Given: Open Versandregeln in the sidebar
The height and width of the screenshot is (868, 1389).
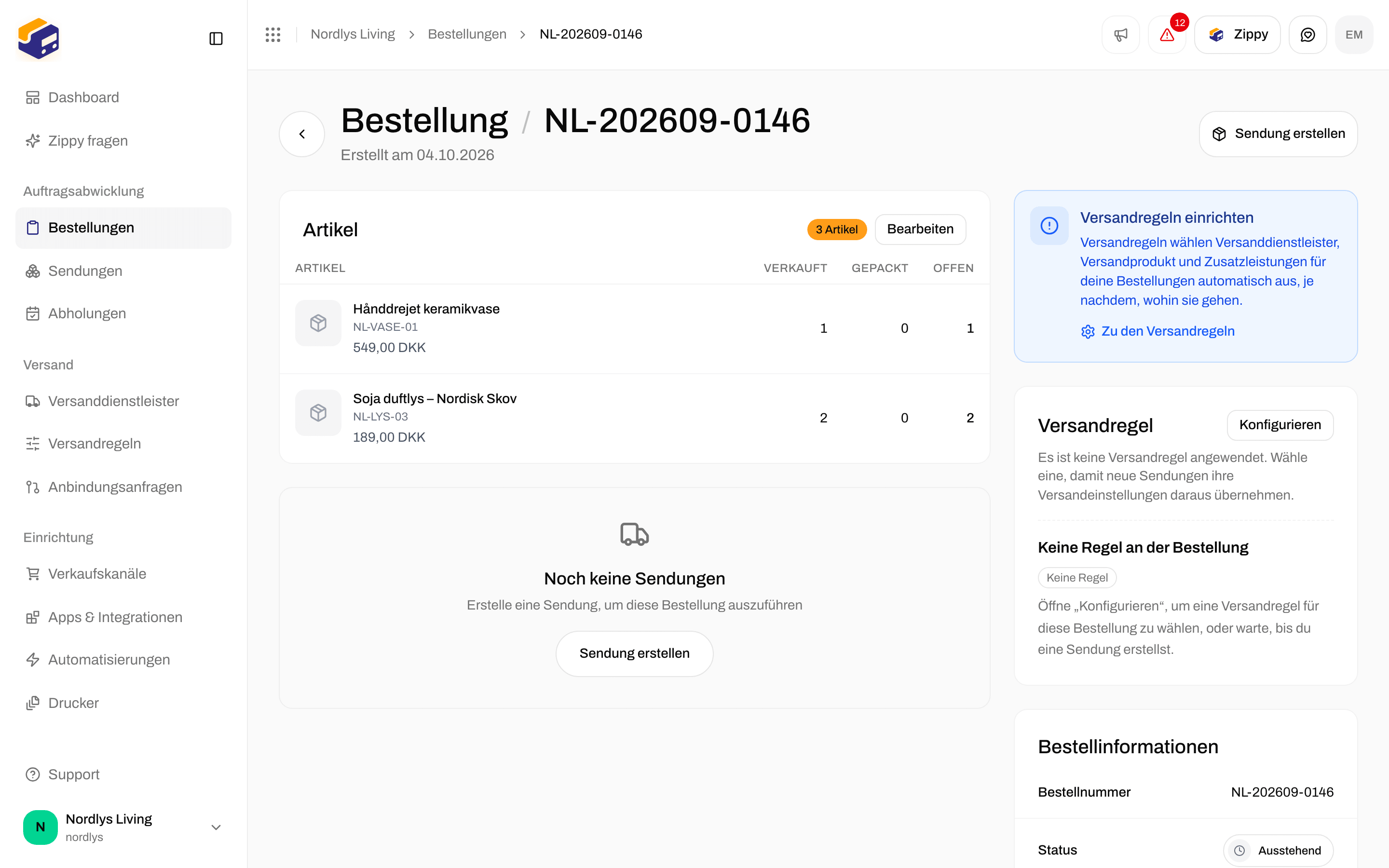Looking at the screenshot, I should pos(123,444).
